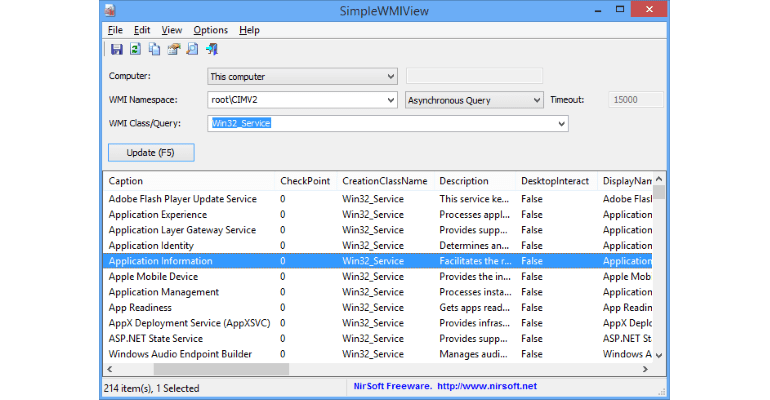Click the Exit toolbar icon
770x400 pixels.
tap(211, 49)
